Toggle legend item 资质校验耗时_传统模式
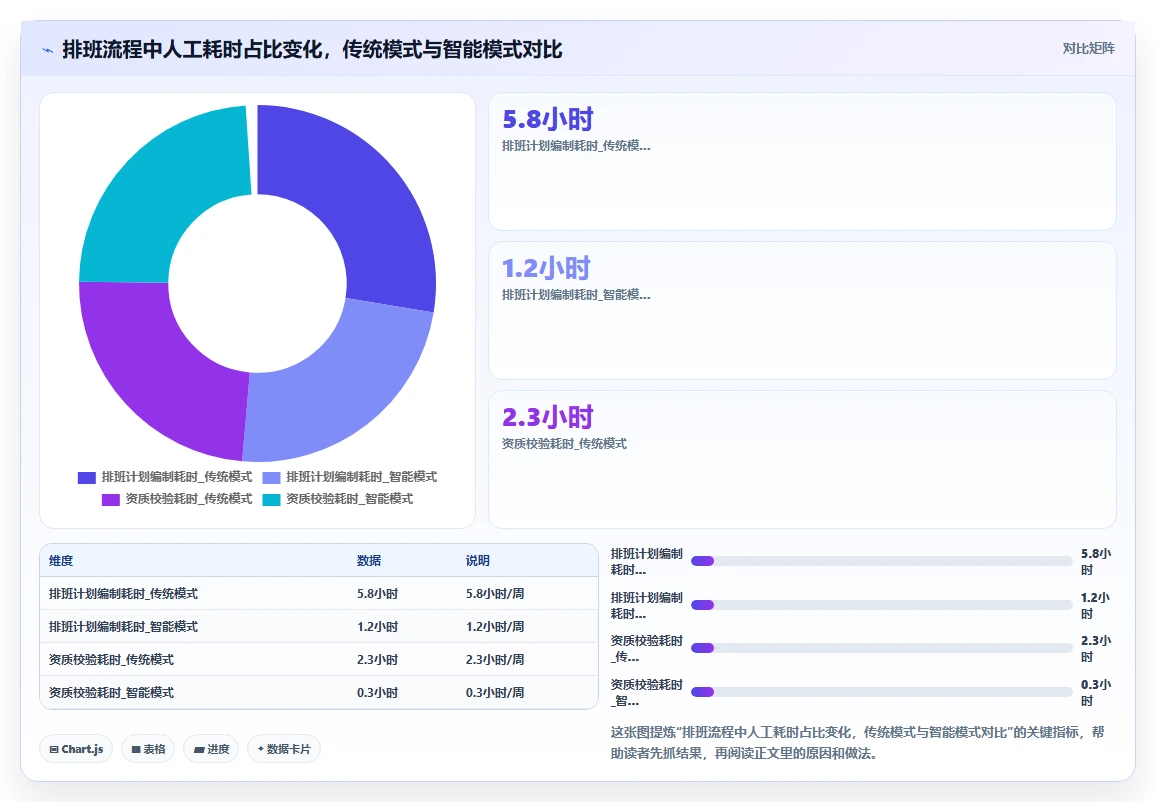The image size is (1156, 802). 177,499
